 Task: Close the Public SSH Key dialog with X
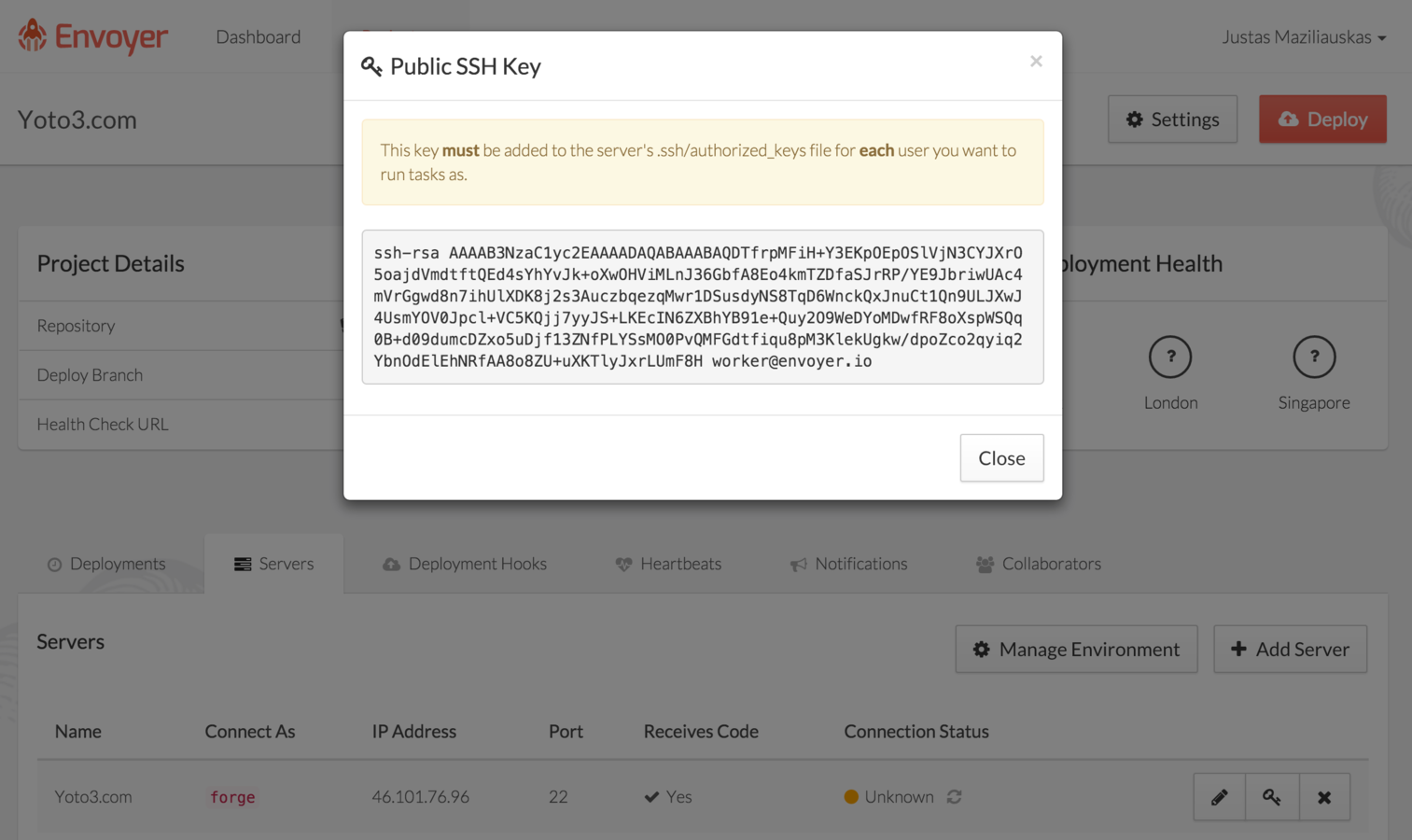(1036, 62)
